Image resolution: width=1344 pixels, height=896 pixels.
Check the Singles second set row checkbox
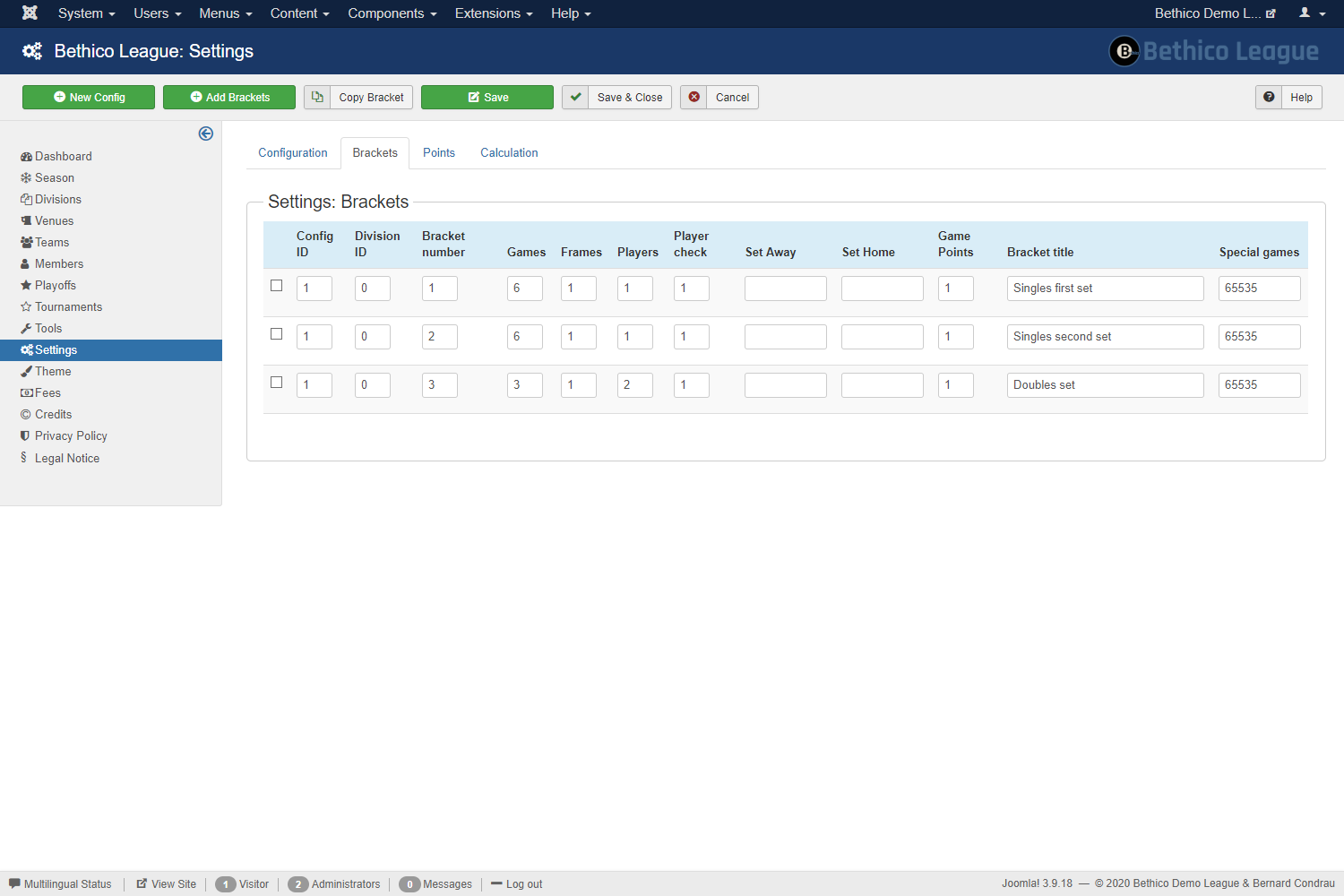[277, 334]
